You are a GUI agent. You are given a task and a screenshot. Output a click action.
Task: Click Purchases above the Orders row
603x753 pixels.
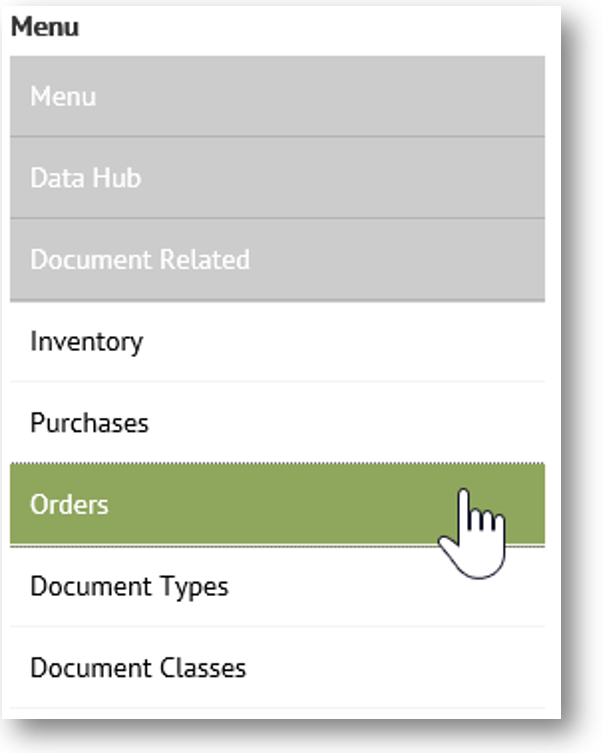(x=90, y=423)
